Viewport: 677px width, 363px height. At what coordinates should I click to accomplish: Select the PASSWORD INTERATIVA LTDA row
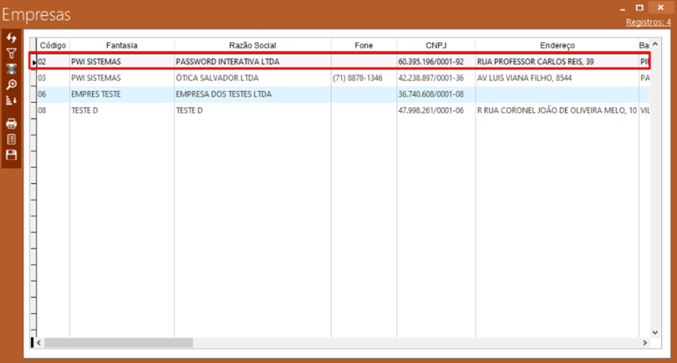340,62
